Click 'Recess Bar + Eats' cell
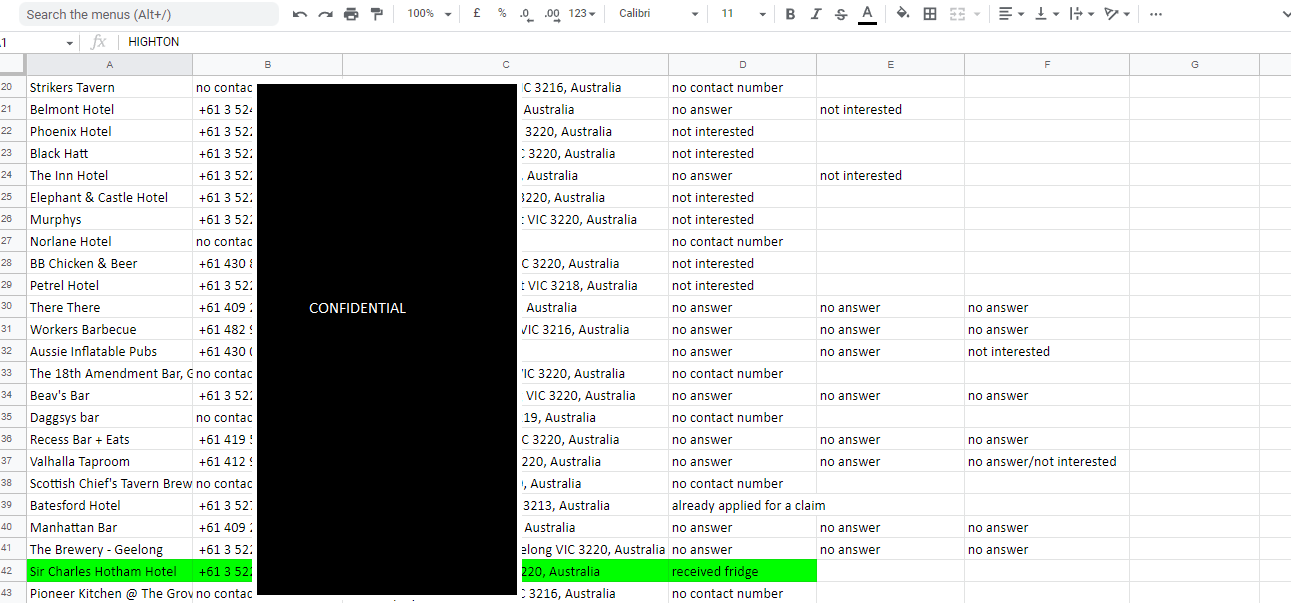Screen dimensions: 1291x603 pos(110,439)
